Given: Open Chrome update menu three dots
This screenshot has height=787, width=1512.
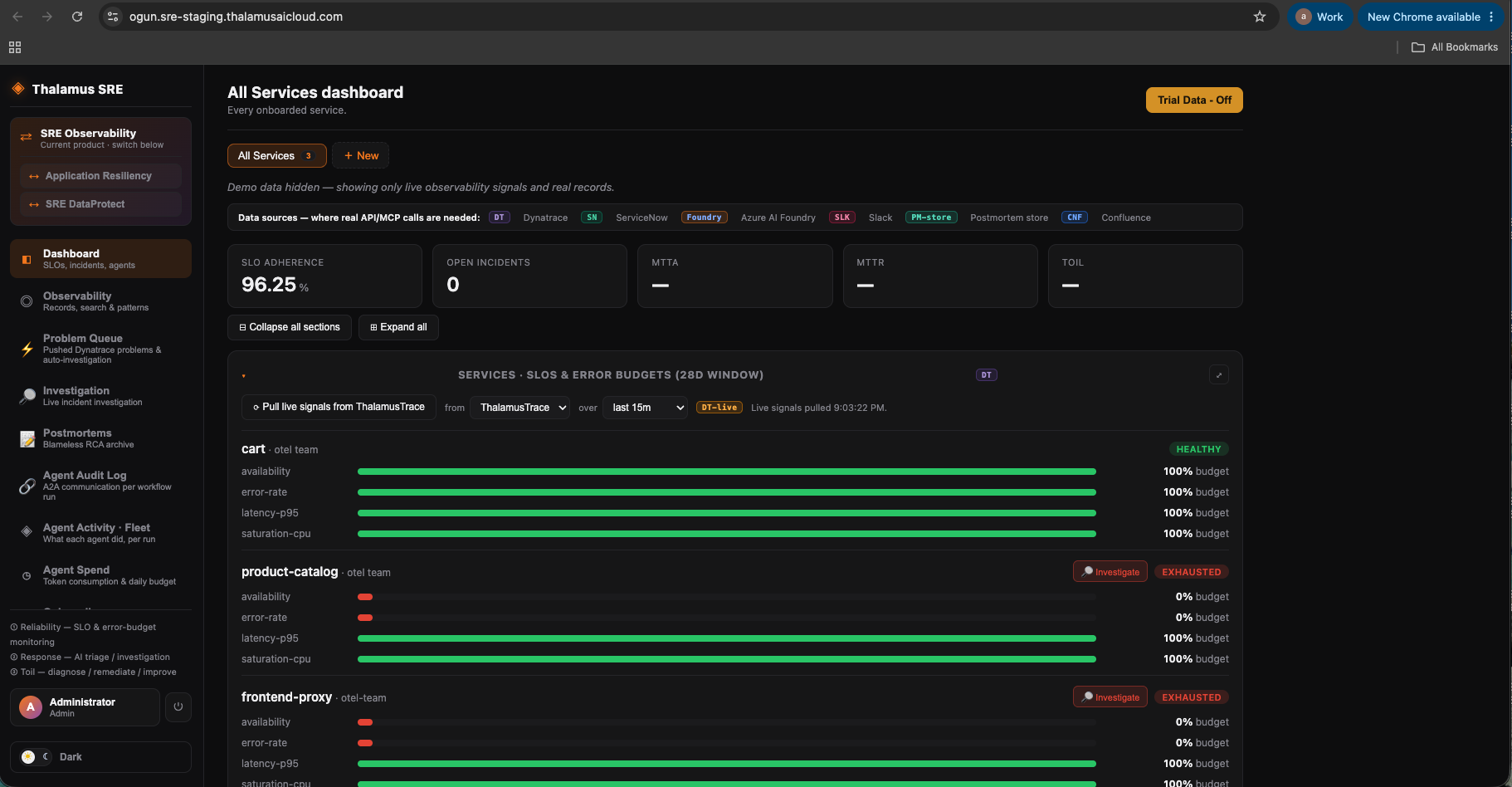Looking at the screenshot, I should 1491,17.
